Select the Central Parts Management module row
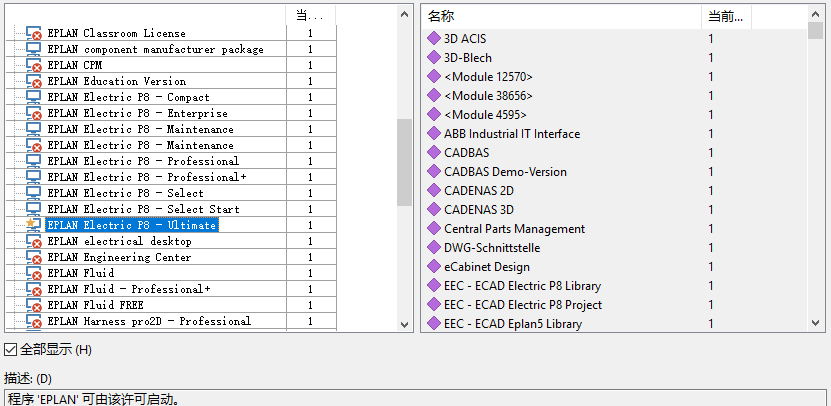831x406 pixels. click(x=615, y=228)
